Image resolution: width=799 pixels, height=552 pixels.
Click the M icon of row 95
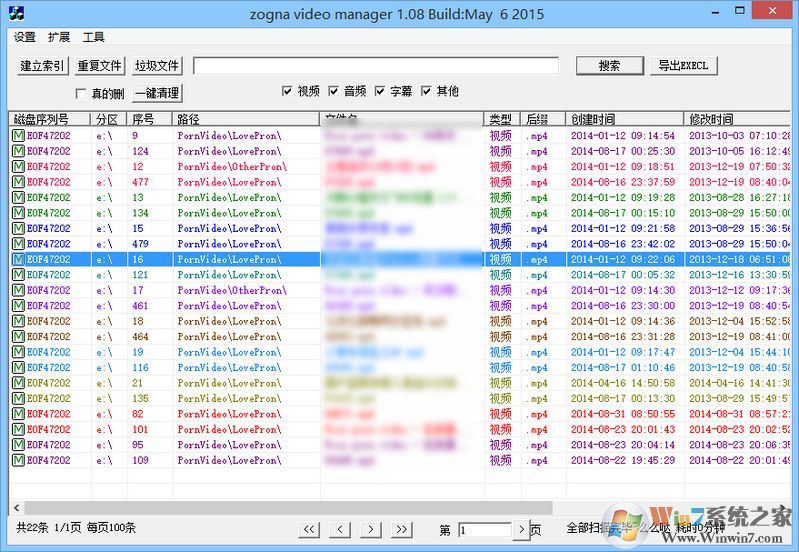18,444
